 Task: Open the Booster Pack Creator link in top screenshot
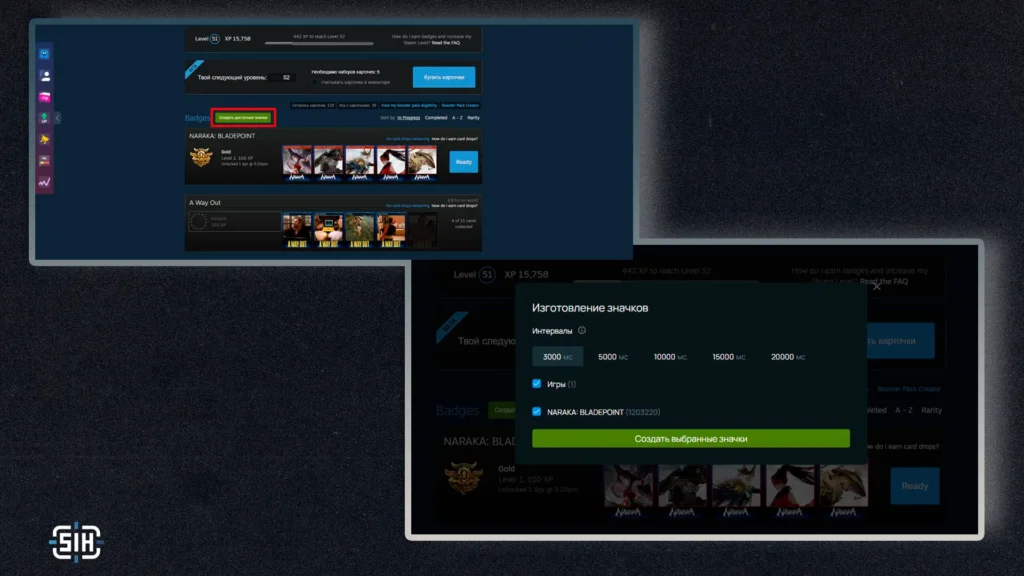pyautogui.click(x=460, y=105)
